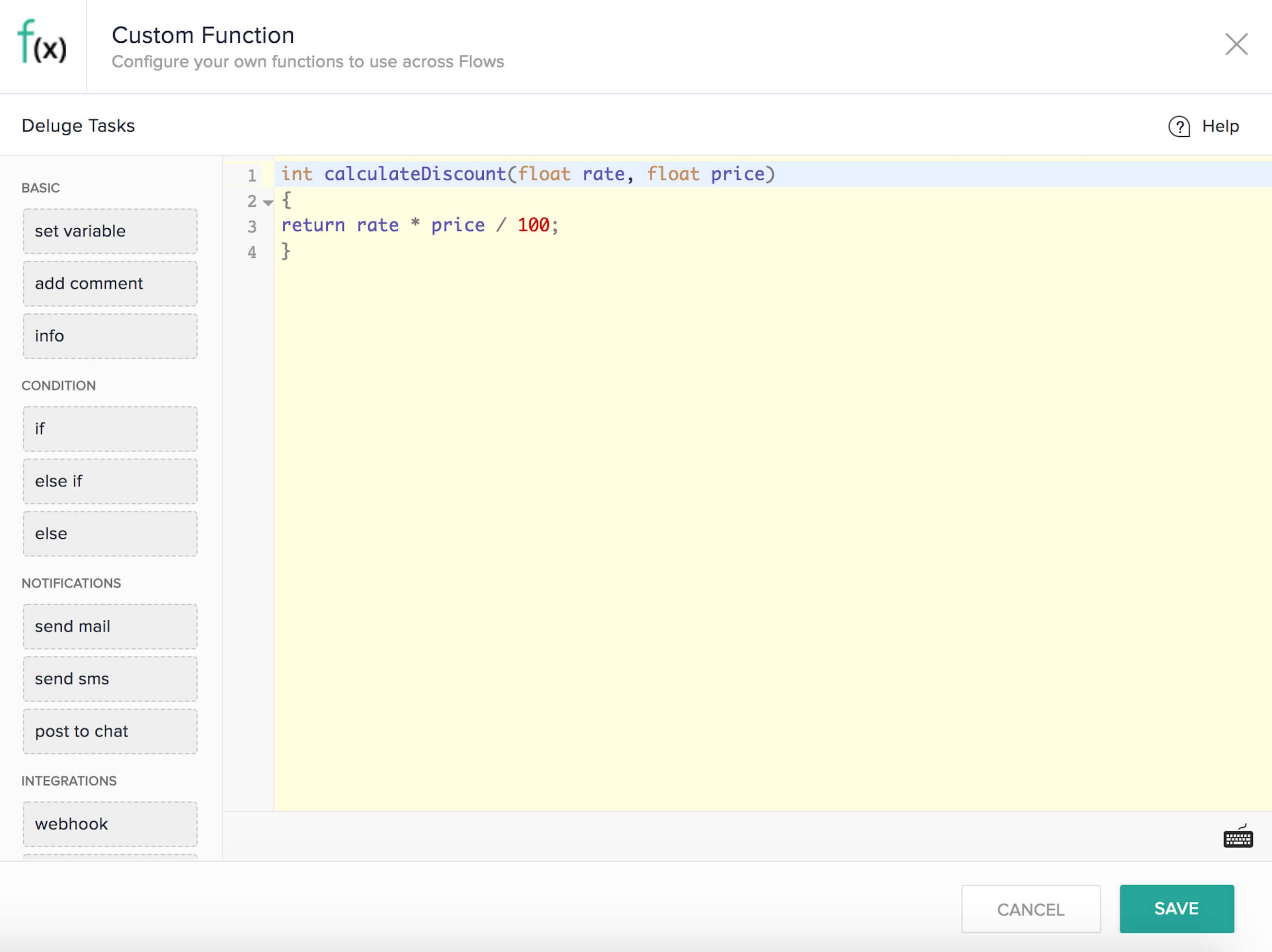This screenshot has width=1272, height=952.
Task: Insert an "else if" condition
Action: coord(109,481)
